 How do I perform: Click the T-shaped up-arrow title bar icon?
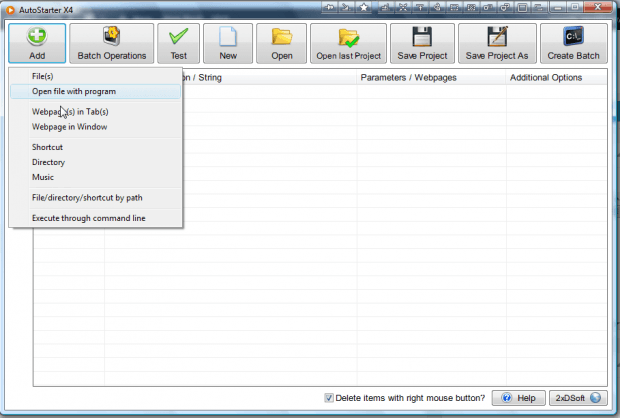tap(420, 7)
